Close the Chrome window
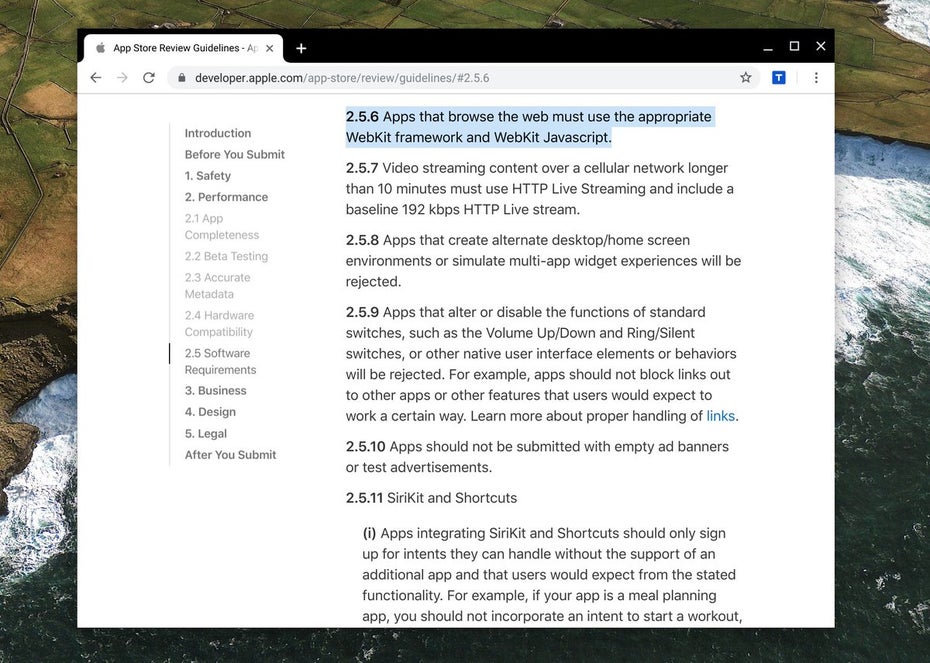Image resolution: width=930 pixels, height=663 pixels. [x=821, y=46]
